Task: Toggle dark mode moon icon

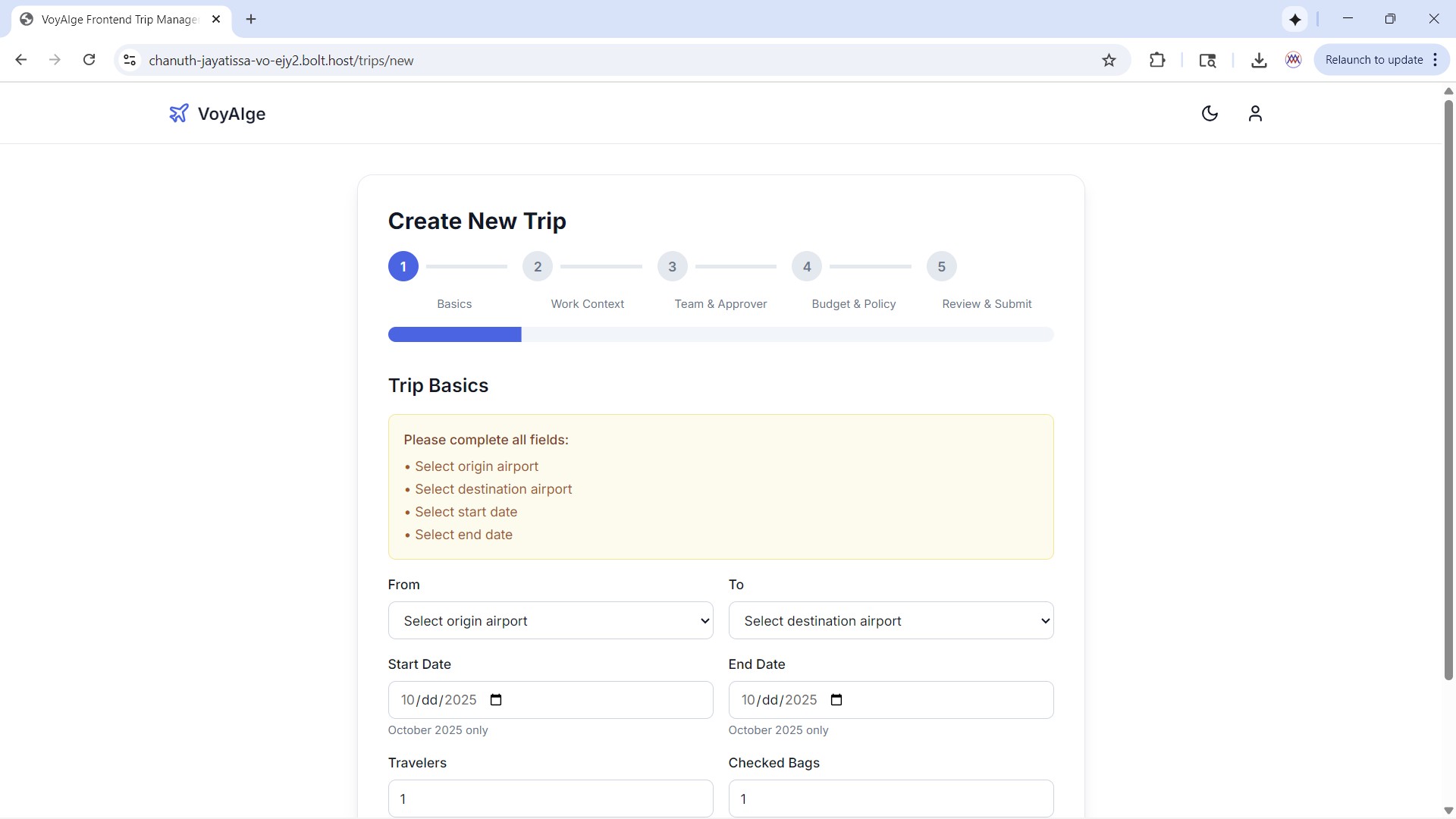Action: [1210, 114]
